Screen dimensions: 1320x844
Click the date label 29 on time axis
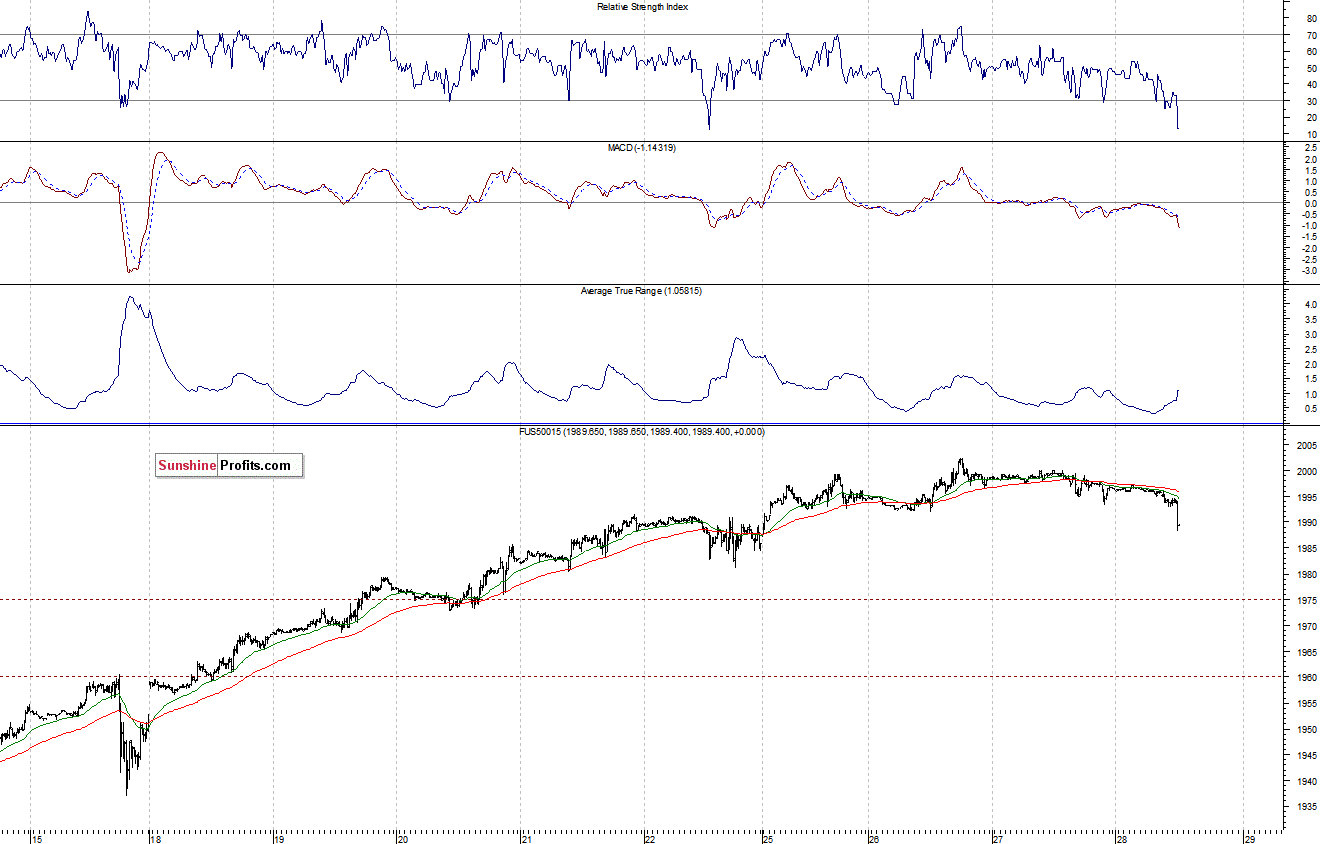click(1248, 839)
